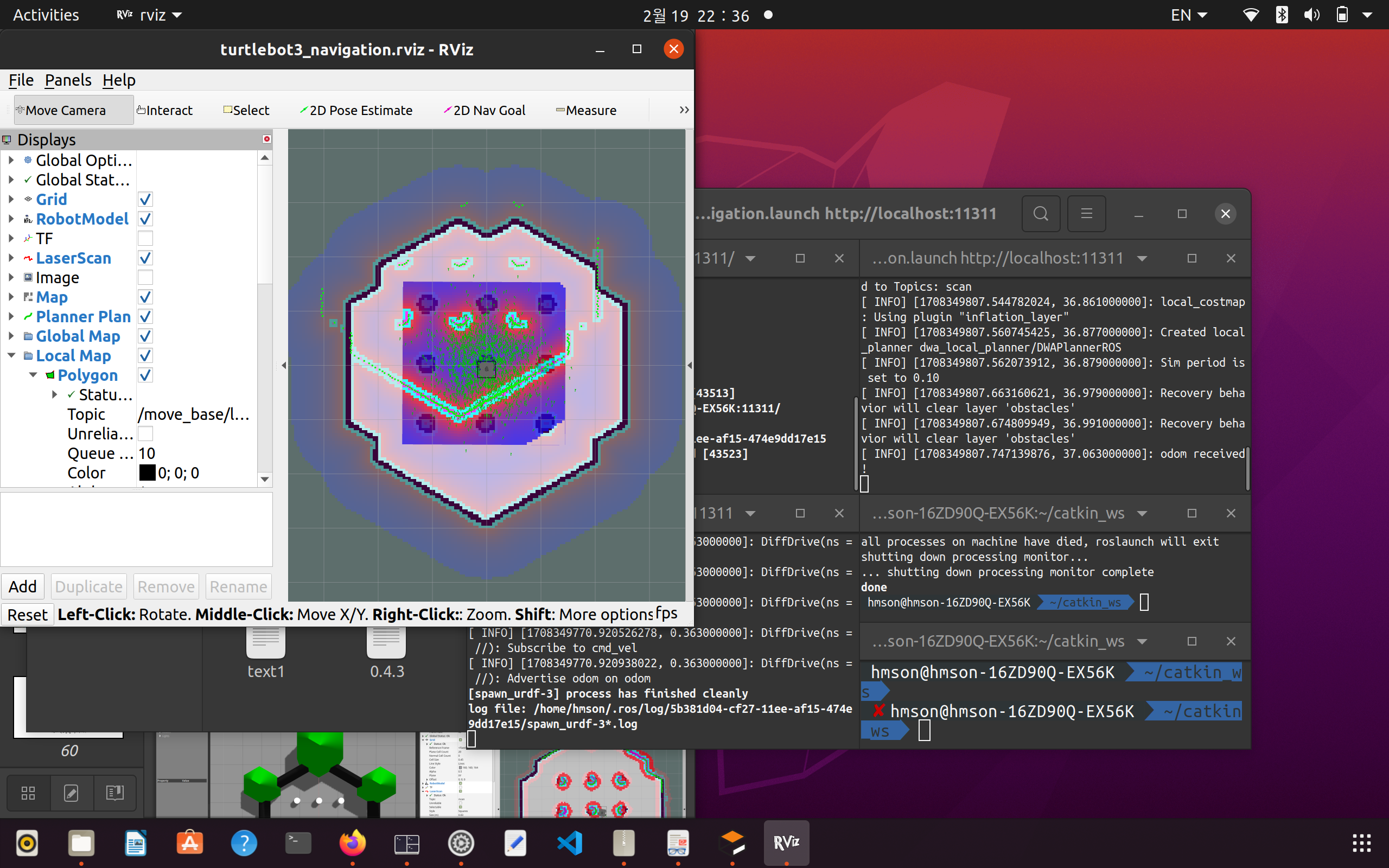Show applications grid in dock
The image size is (1389, 868).
1361,843
